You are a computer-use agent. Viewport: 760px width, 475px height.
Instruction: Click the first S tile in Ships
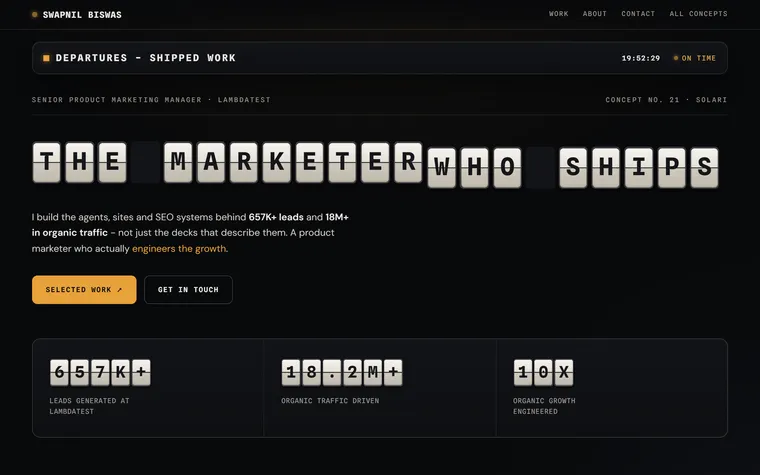573,168
